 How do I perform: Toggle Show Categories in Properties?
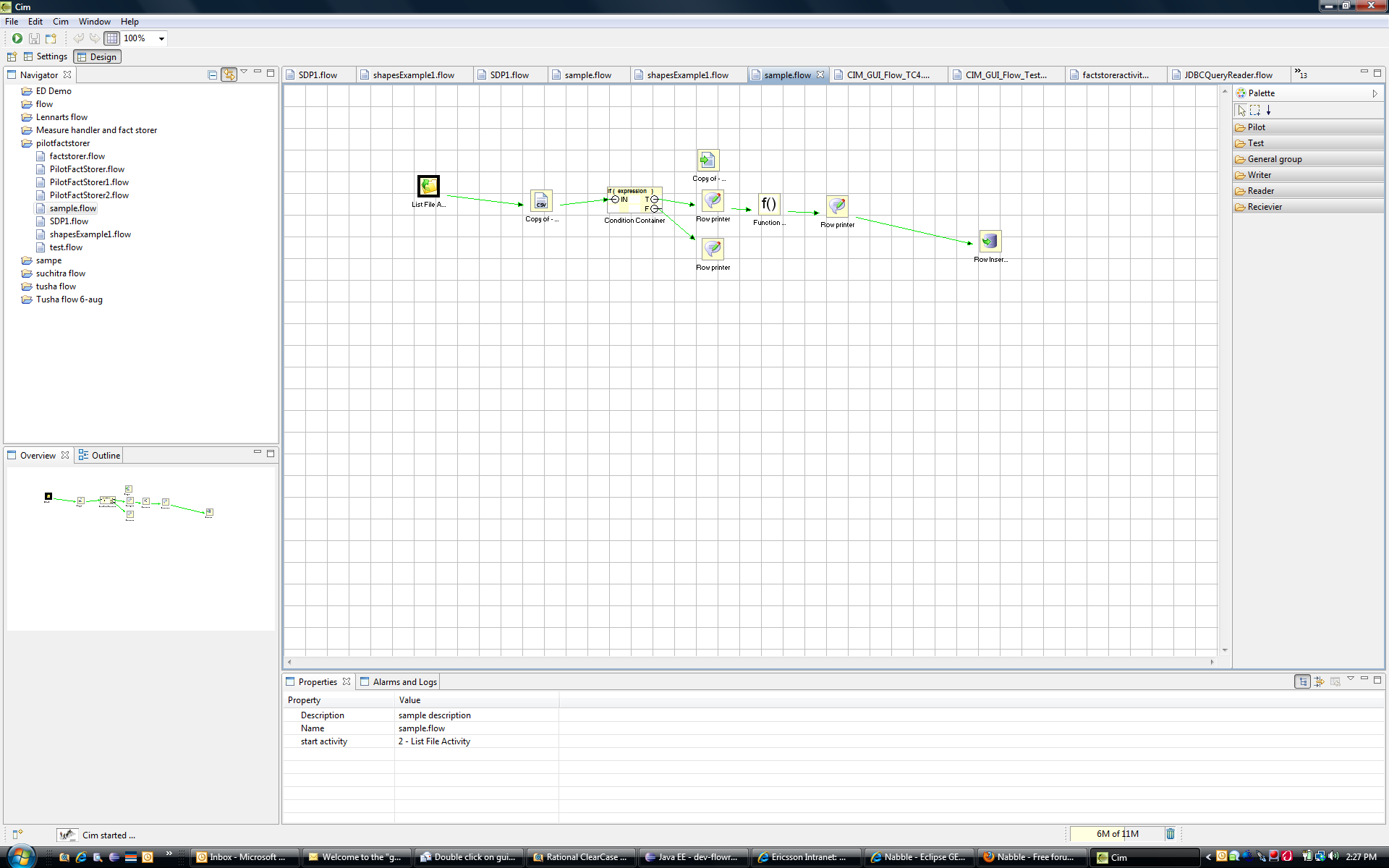coord(1302,681)
